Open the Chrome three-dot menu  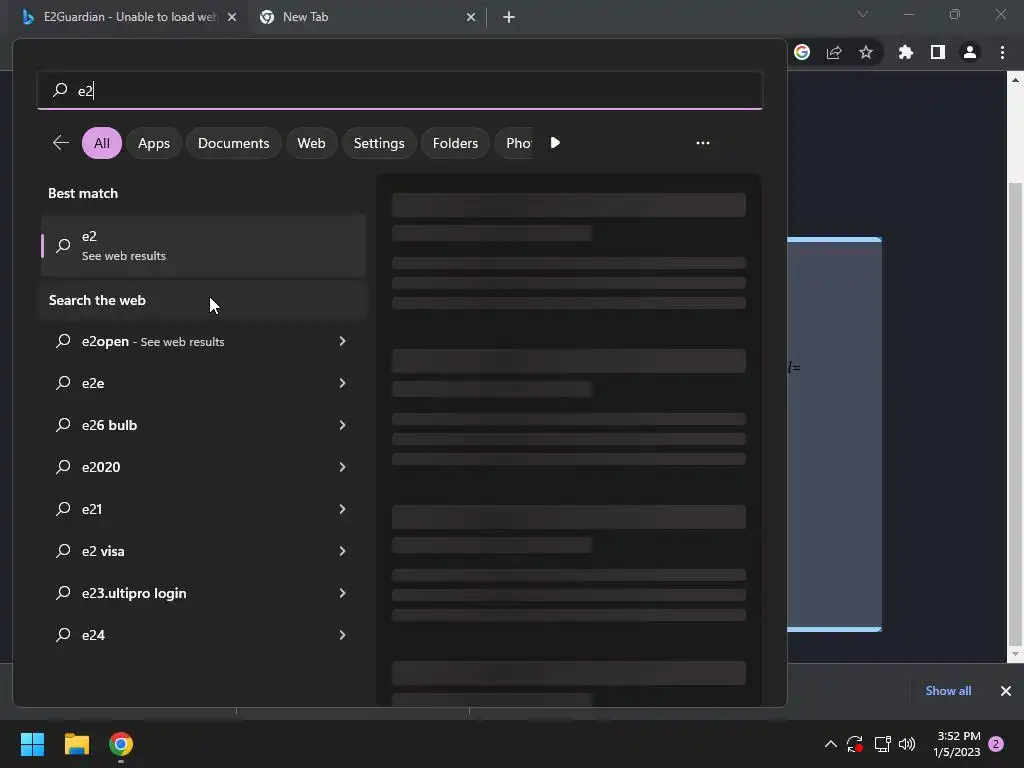[1002, 52]
